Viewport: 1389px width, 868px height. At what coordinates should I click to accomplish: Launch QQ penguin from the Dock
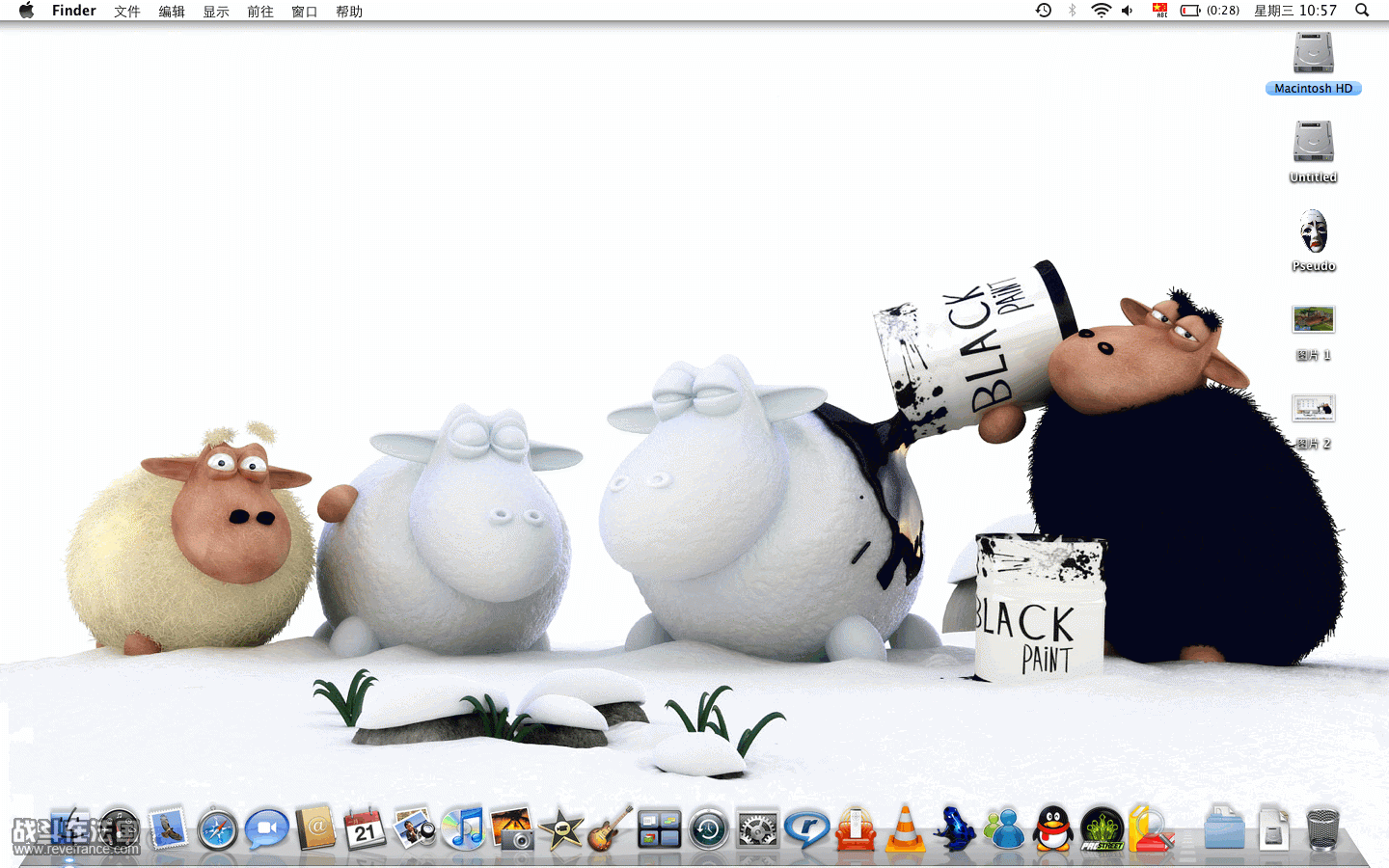point(1053,828)
